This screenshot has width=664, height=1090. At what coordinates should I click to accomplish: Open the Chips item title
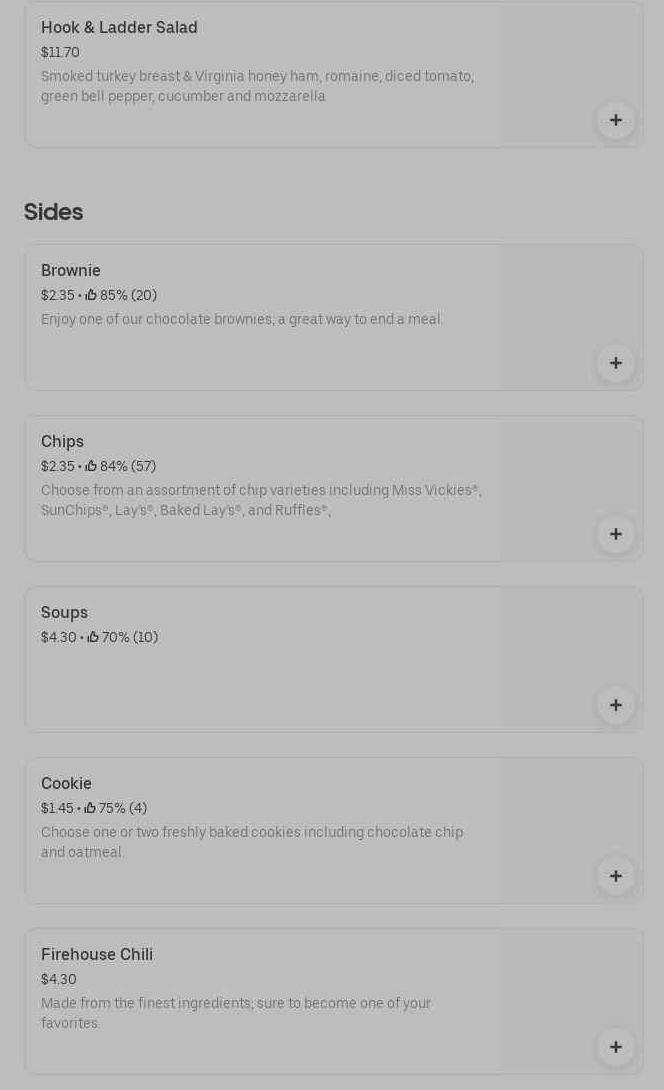pyautogui.click(x=62, y=442)
